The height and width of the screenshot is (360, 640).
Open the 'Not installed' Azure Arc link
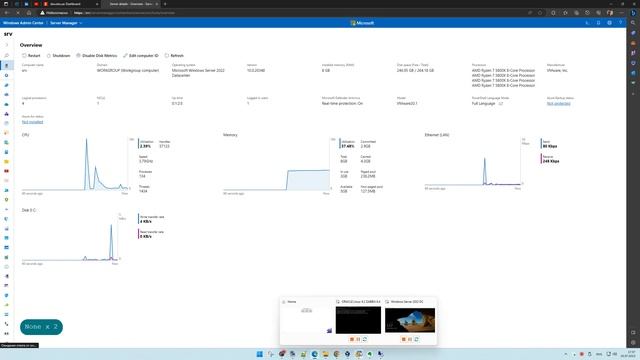click(32, 122)
